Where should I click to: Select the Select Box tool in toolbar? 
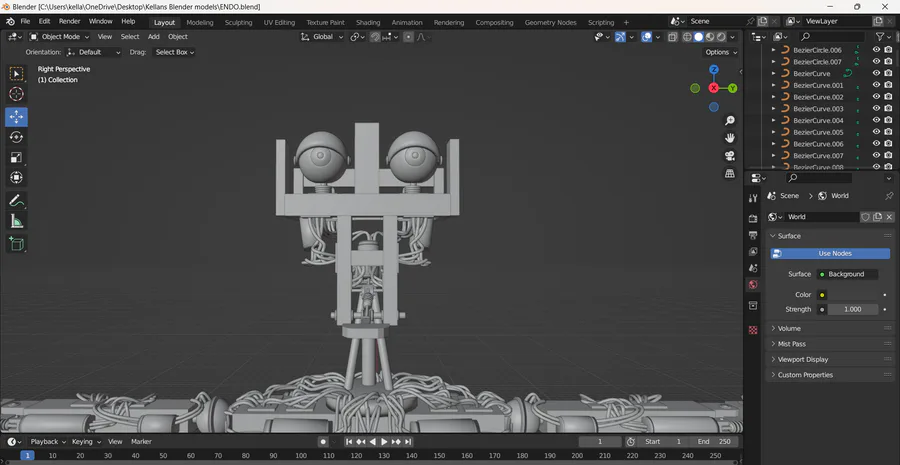click(x=17, y=73)
